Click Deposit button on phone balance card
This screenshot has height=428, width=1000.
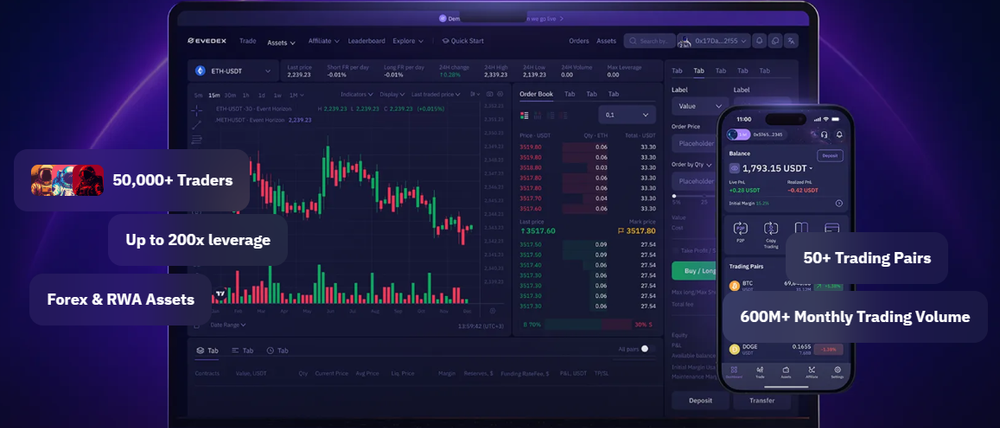point(830,156)
